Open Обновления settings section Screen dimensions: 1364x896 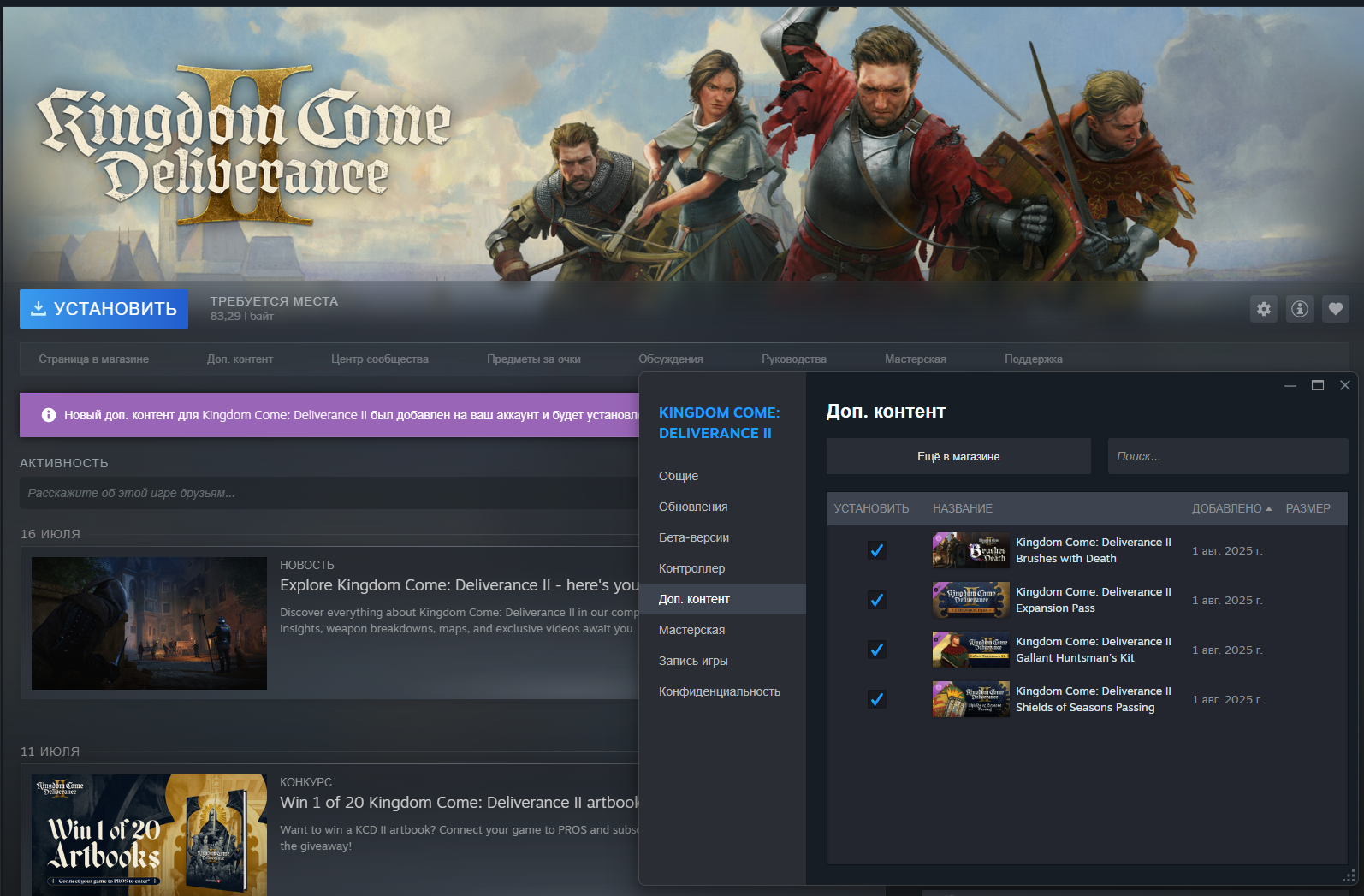tap(722, 507)
